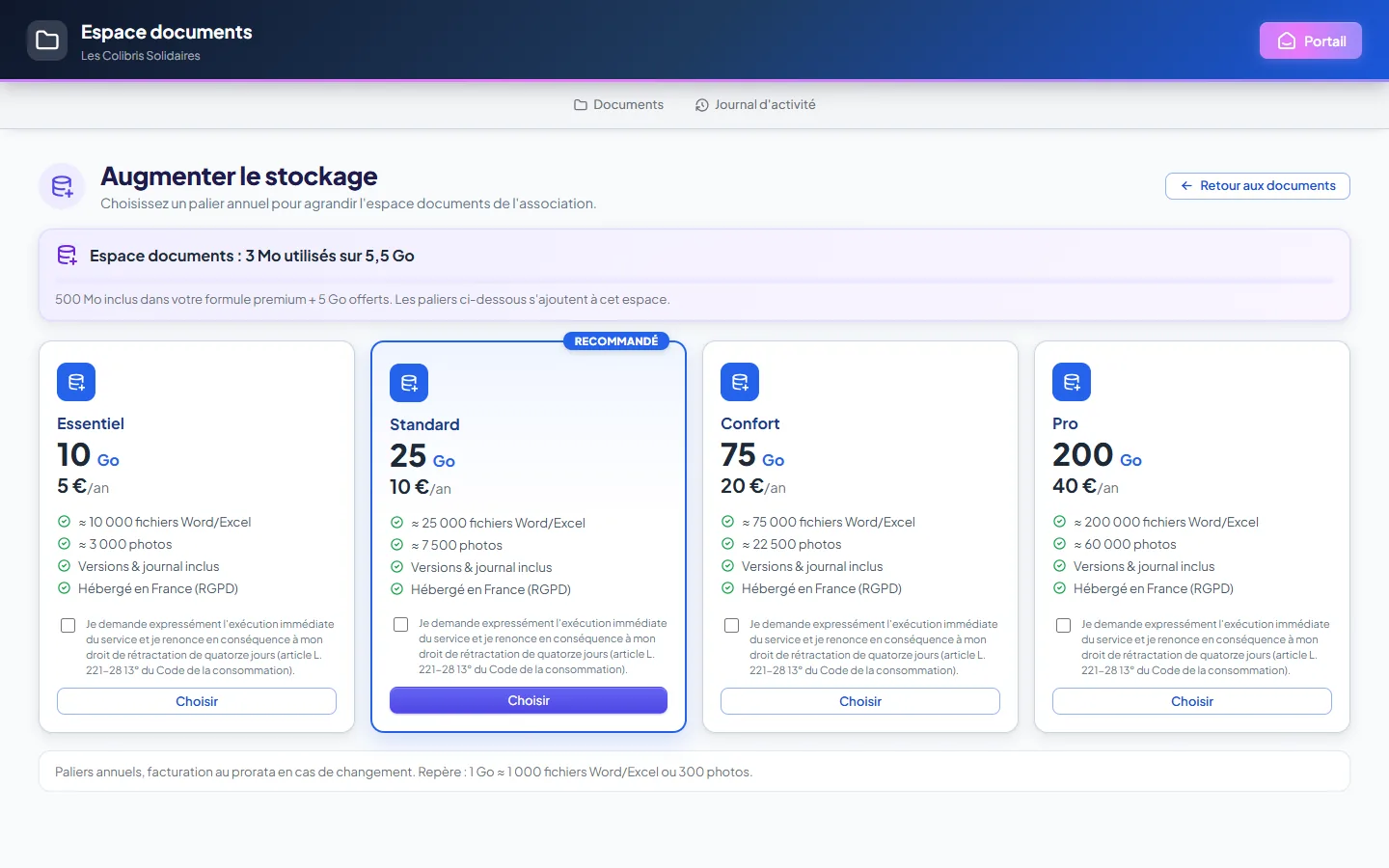This screenshot has width=1389, height=868.
Task: Click the Confort 20 €/an price
Action: coord(753,486)
